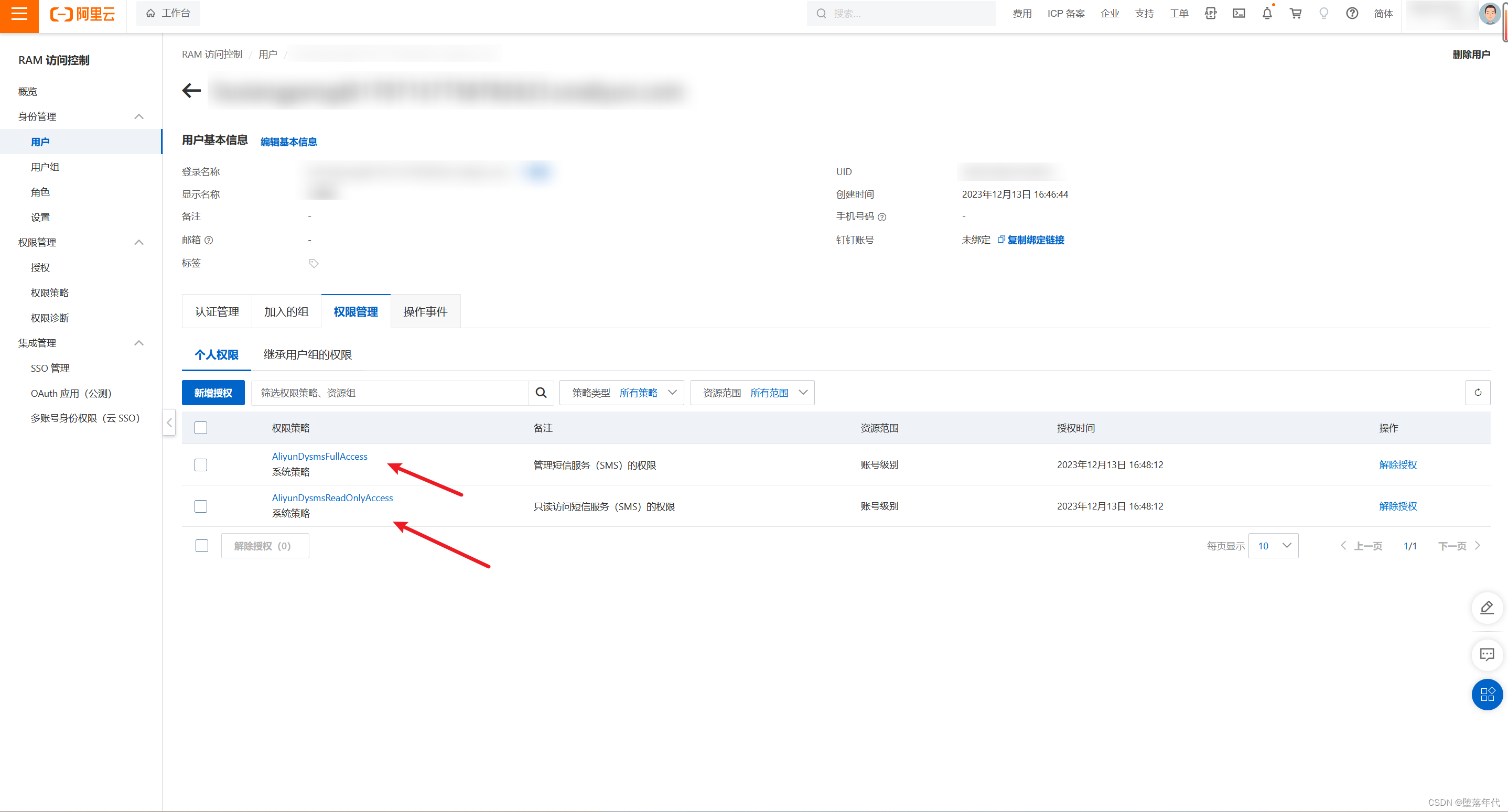Open 编辑基本信息 link
This screenshot has width=1508, height=812.
[x=288, y=142]
